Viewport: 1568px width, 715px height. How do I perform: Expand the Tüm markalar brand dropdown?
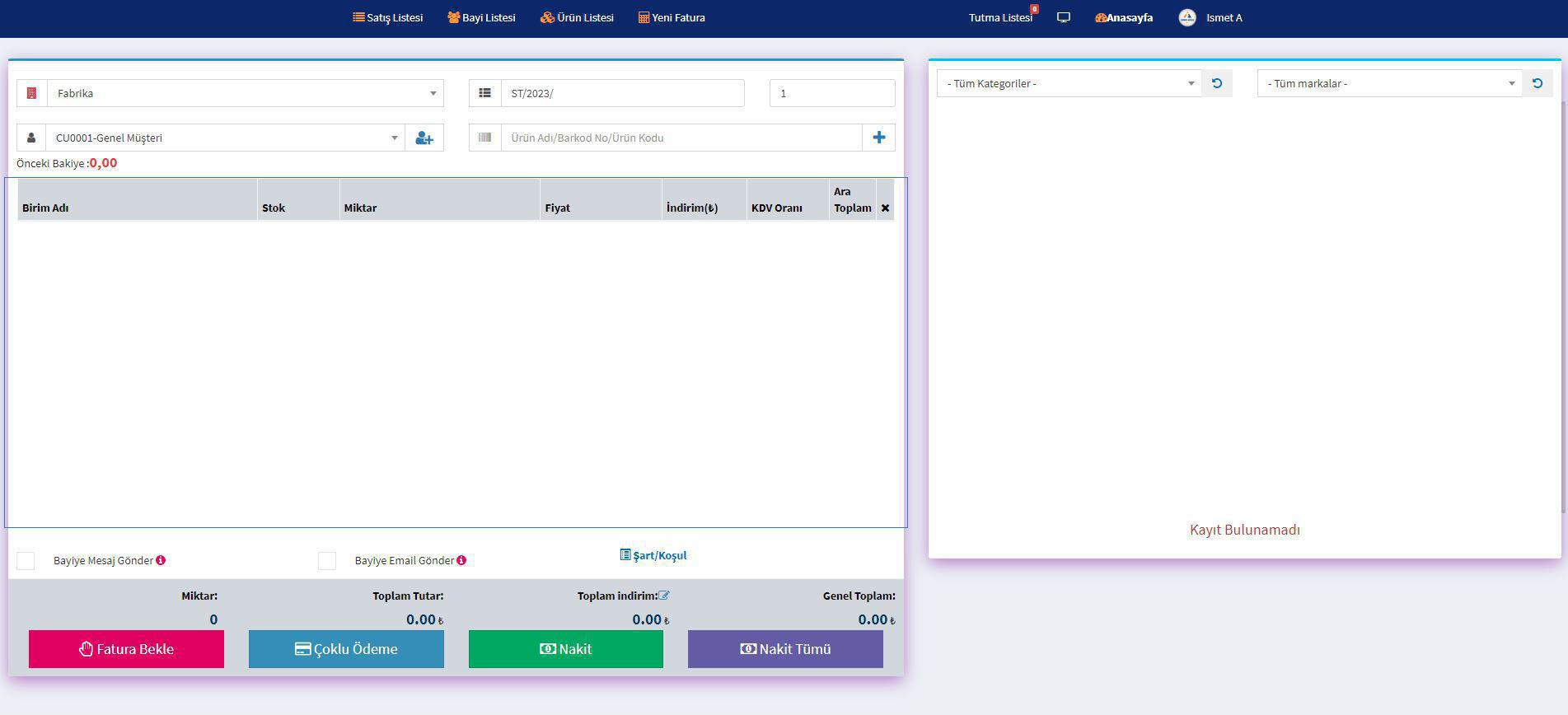(1389, 83)
